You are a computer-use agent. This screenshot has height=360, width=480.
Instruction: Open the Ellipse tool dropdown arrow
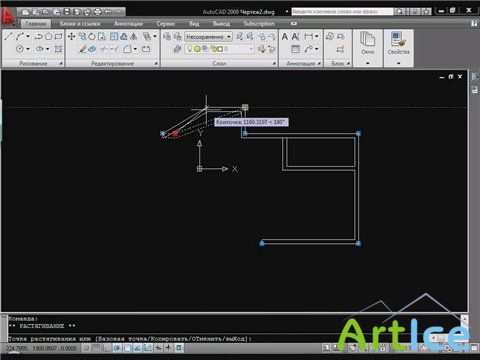[x=48, y=49]
